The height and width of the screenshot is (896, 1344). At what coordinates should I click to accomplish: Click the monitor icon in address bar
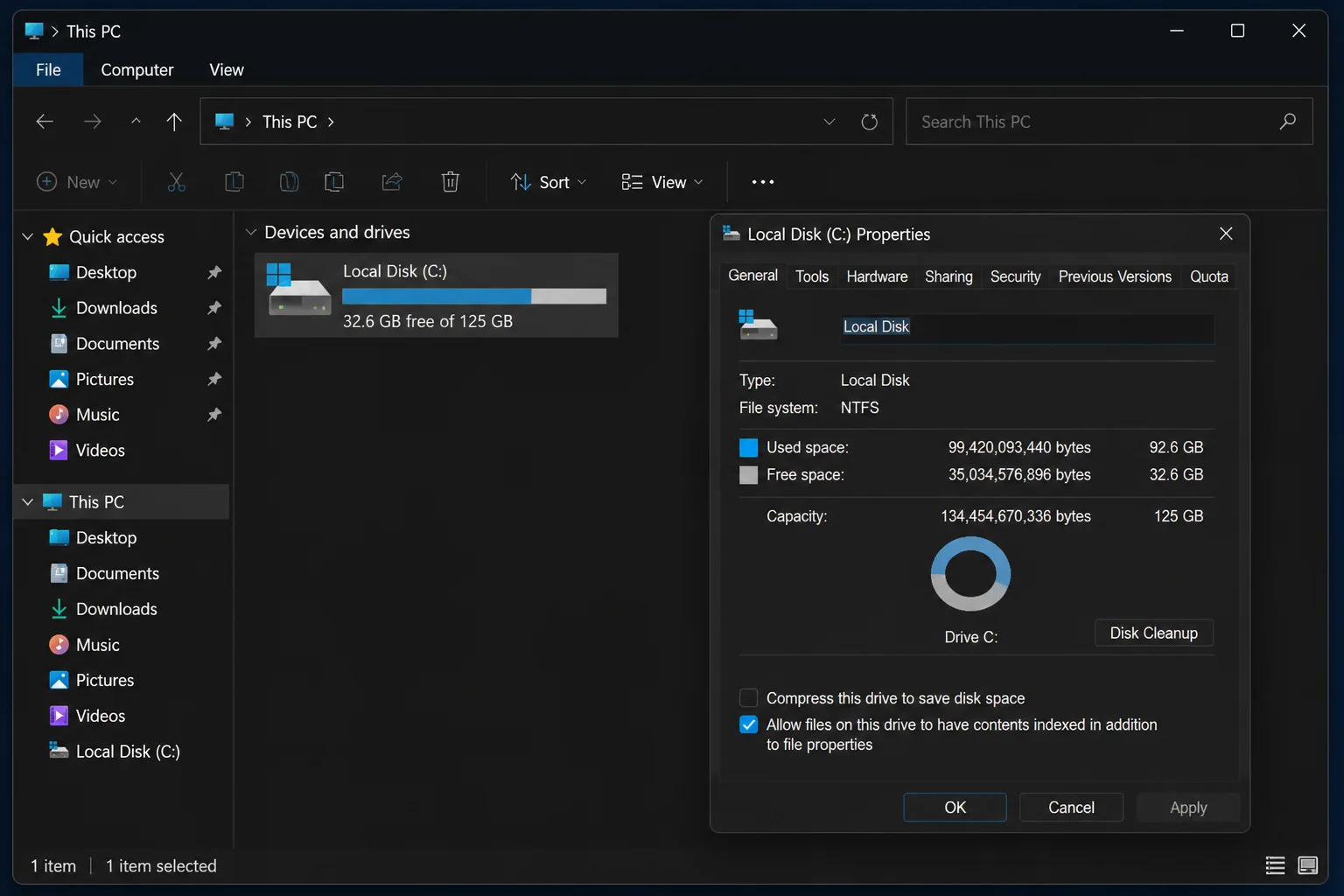pyautogui.click(x=225, y=122)
